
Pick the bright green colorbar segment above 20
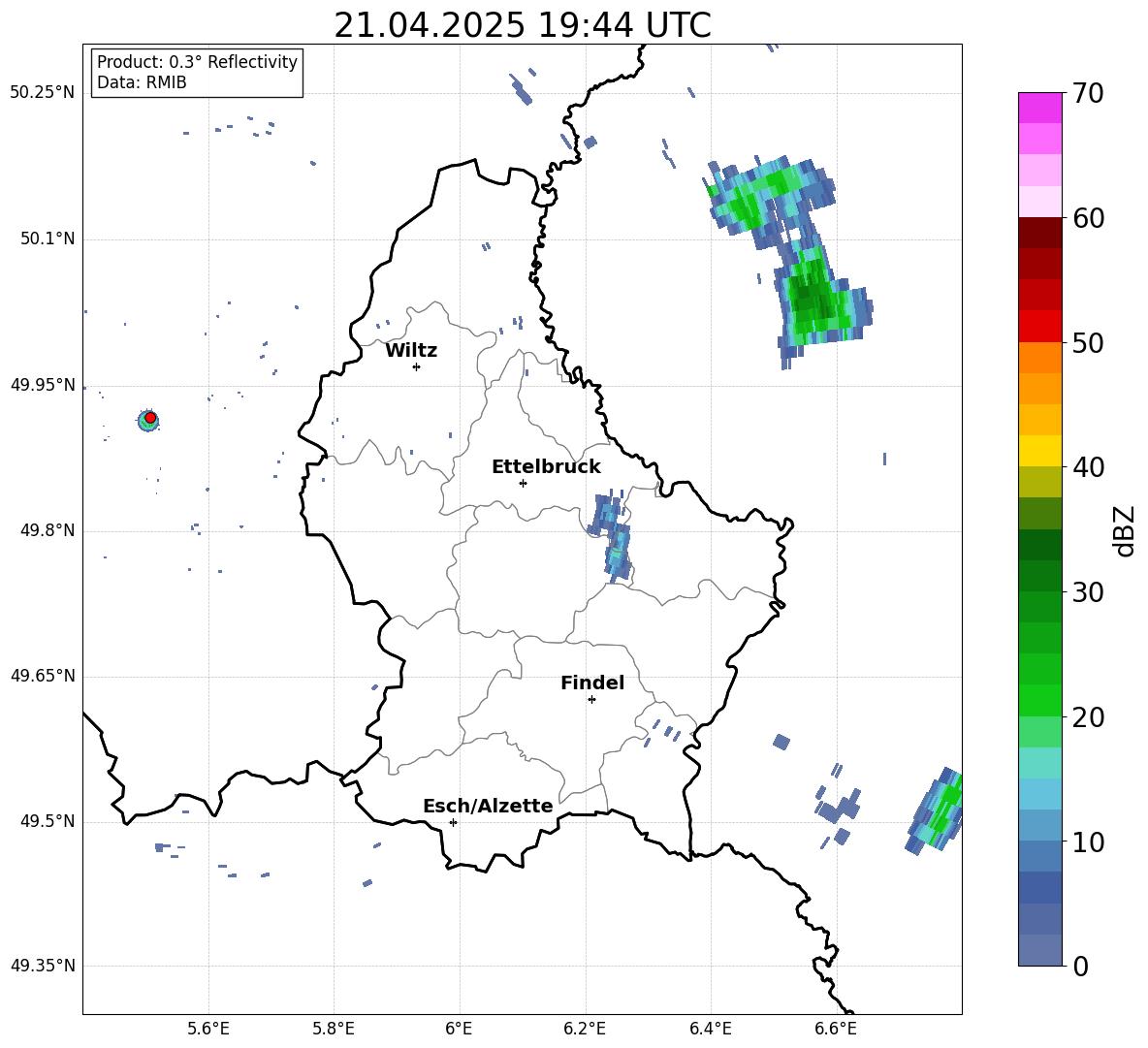click(x=1039, y=700)
